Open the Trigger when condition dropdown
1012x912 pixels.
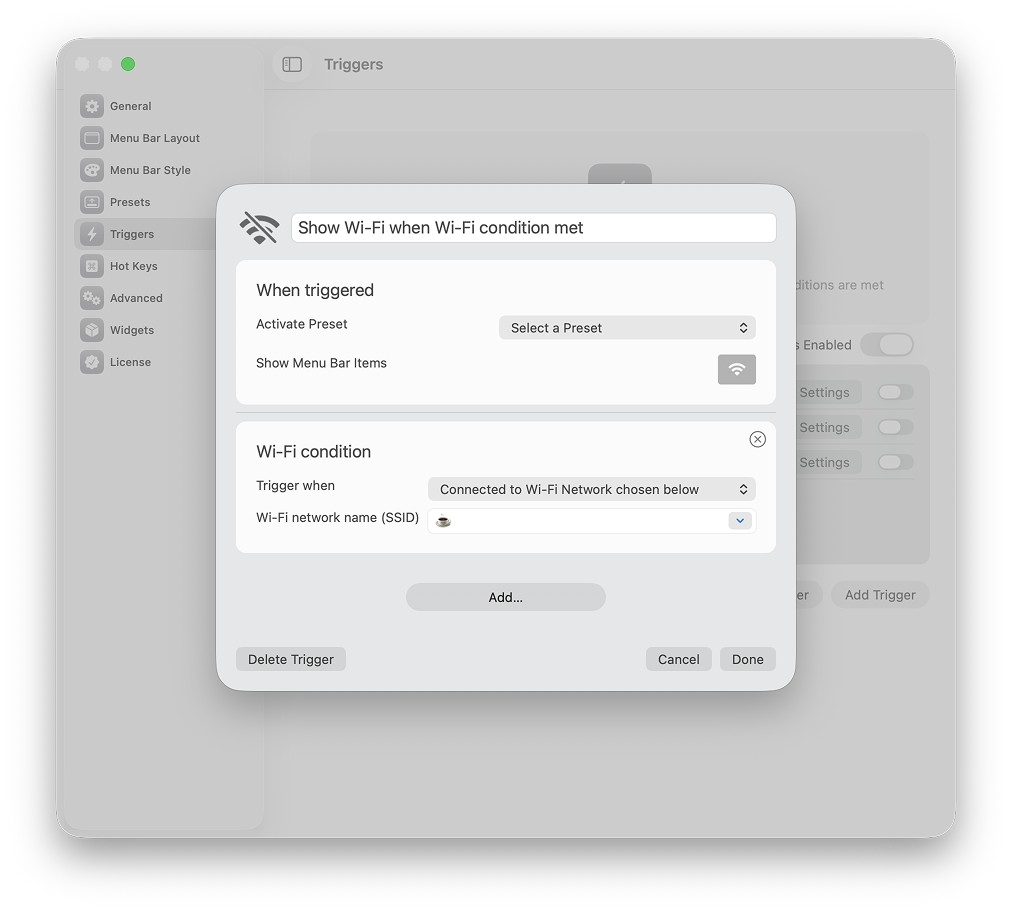pos(591,489)
